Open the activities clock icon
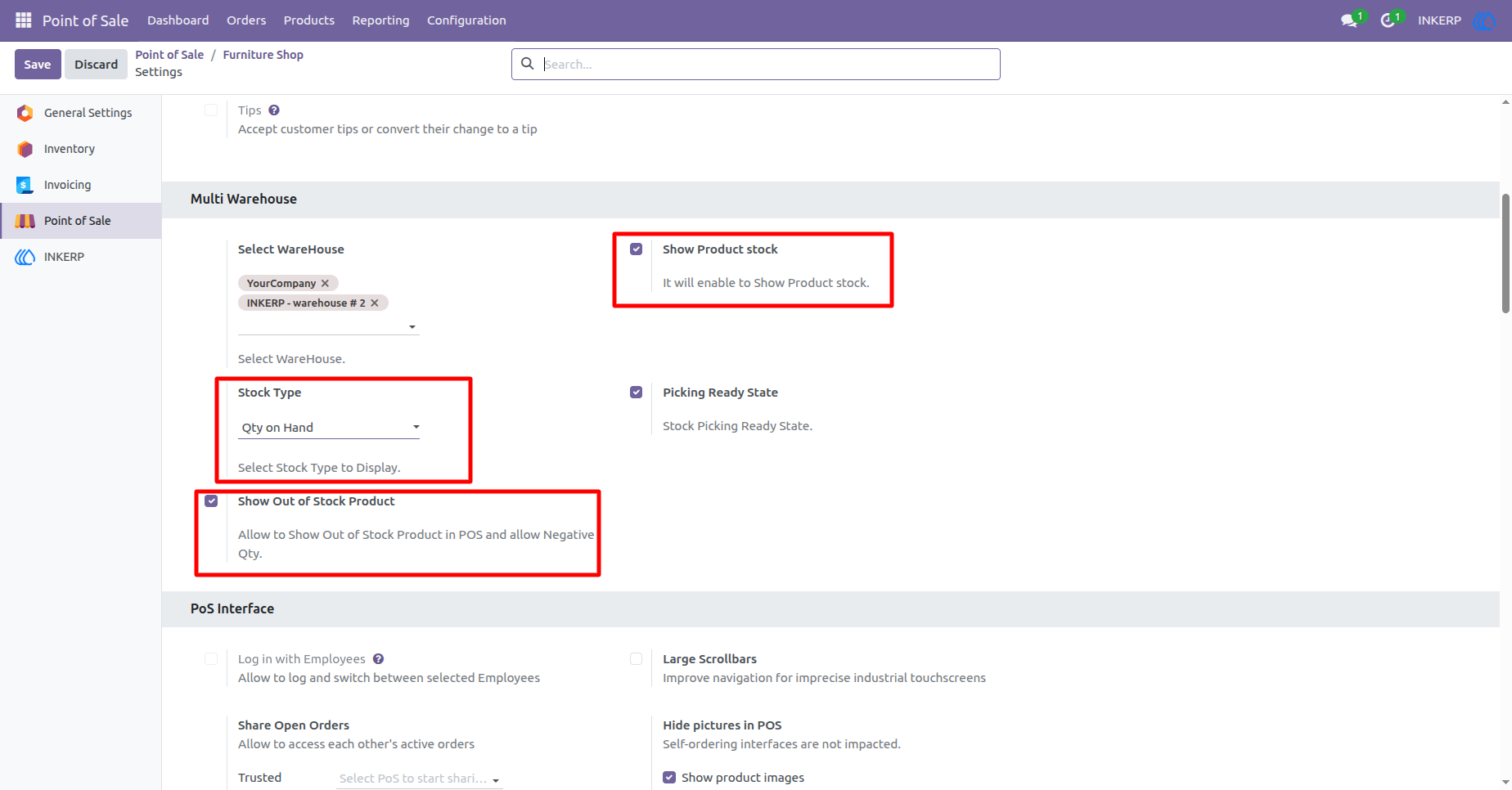 pos(1388,20)
